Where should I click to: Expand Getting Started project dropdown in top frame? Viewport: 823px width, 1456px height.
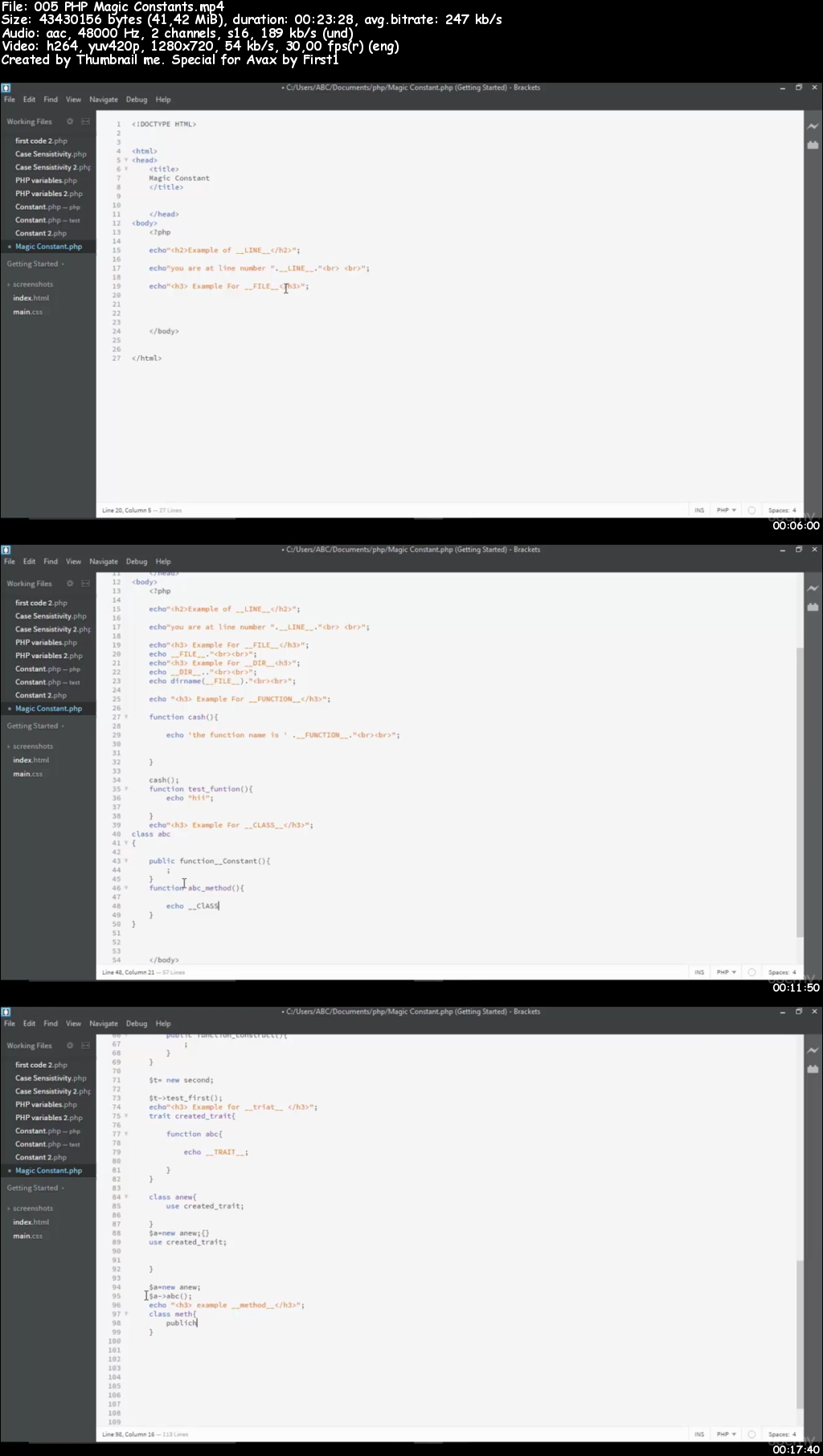pyautogui.click(x=35, y=264)
